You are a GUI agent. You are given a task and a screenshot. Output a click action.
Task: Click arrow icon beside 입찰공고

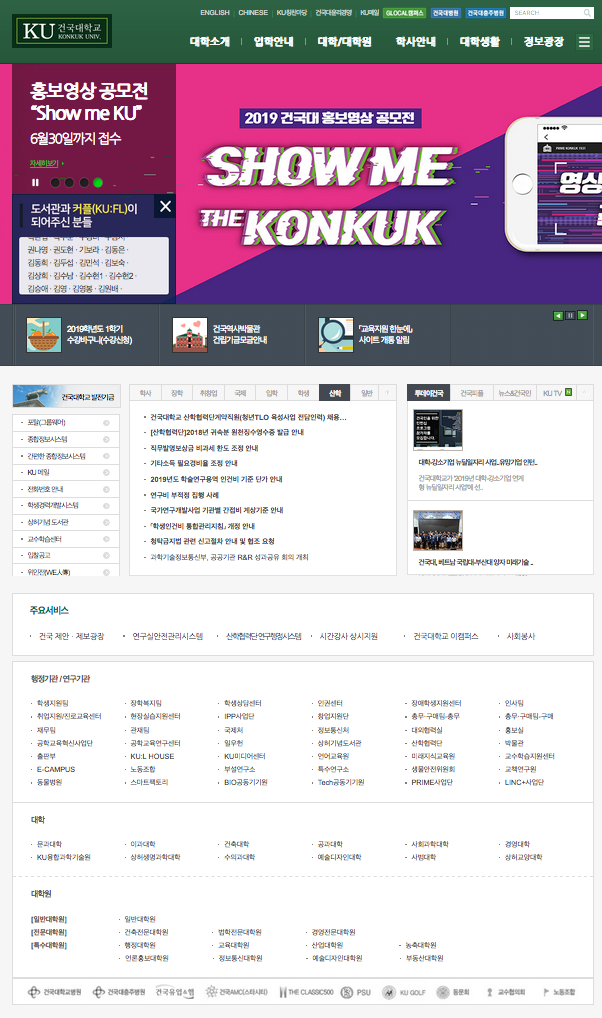107,556
